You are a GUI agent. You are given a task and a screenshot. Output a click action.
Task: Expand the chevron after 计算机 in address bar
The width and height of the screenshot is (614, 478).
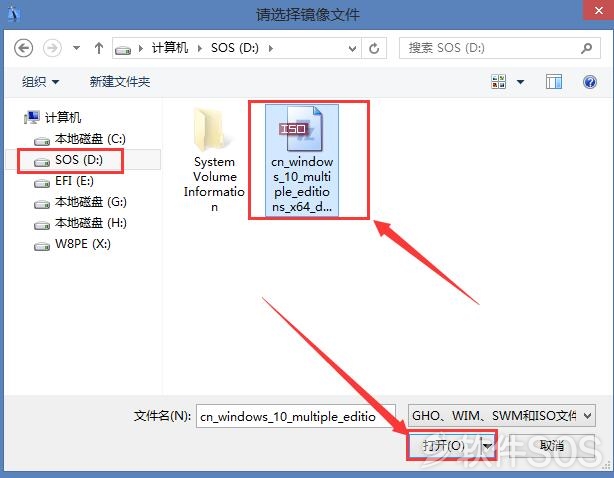200,49
